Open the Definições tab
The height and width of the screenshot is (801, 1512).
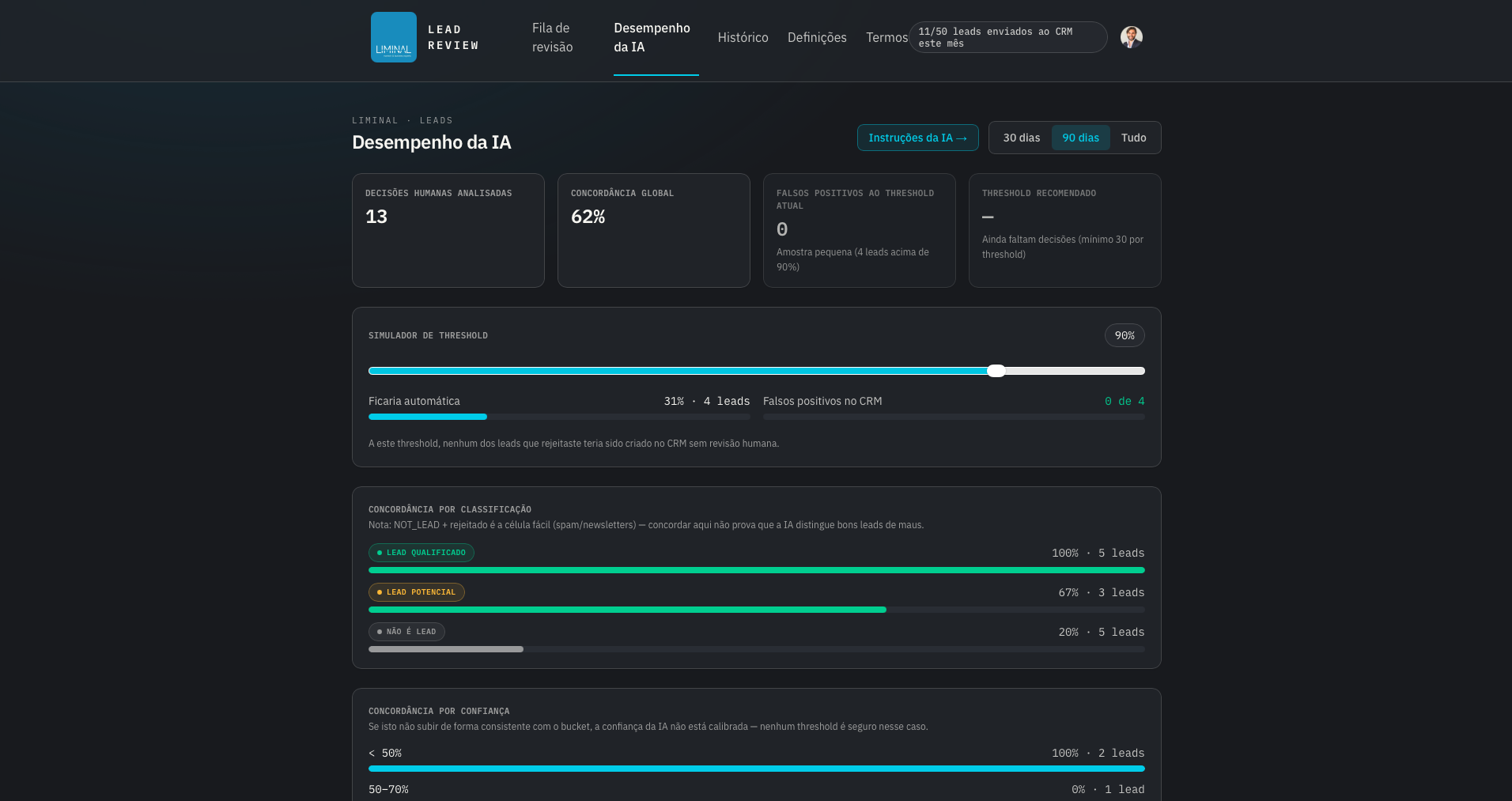[x=817, y=37]
